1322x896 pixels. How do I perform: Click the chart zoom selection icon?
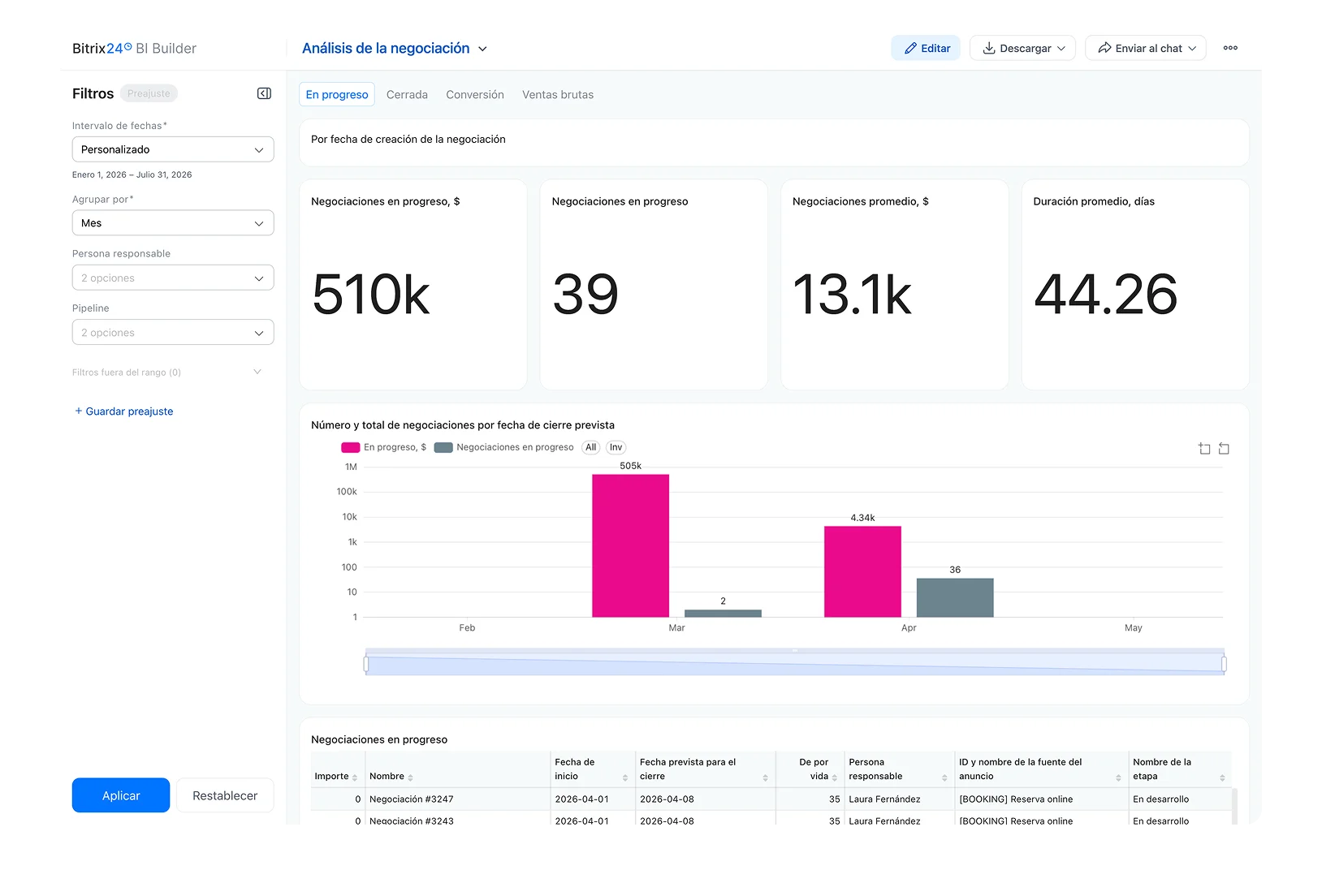pos(1204,449)
